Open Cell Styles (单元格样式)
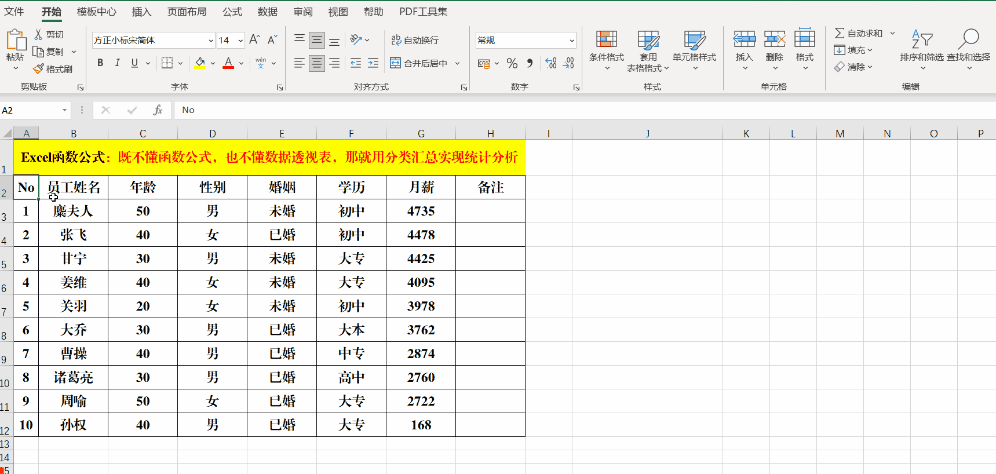996x474 pixels. [695, 51]
